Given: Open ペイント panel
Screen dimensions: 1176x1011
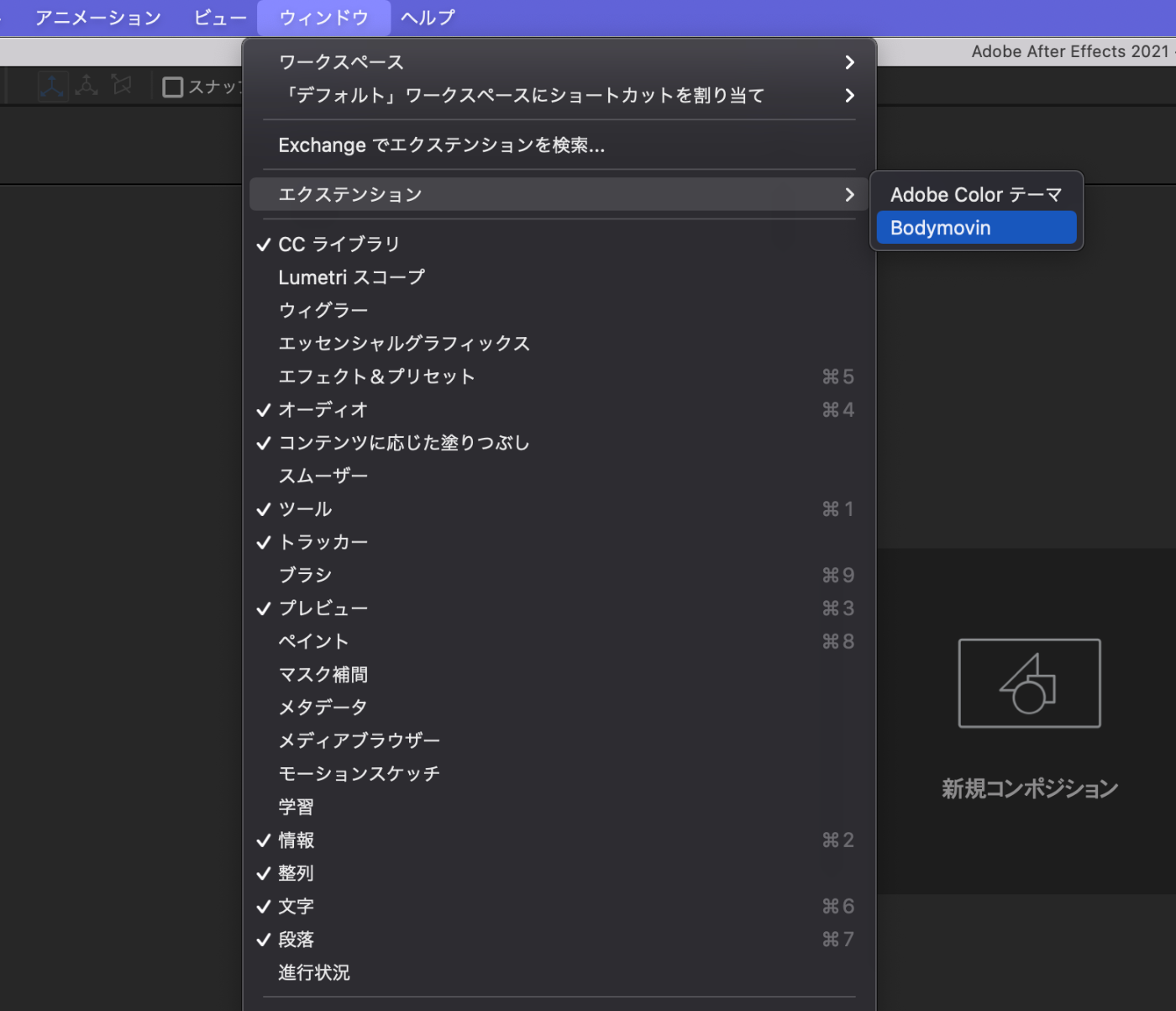Looking at the screenshot, I should tap(559, 641).
